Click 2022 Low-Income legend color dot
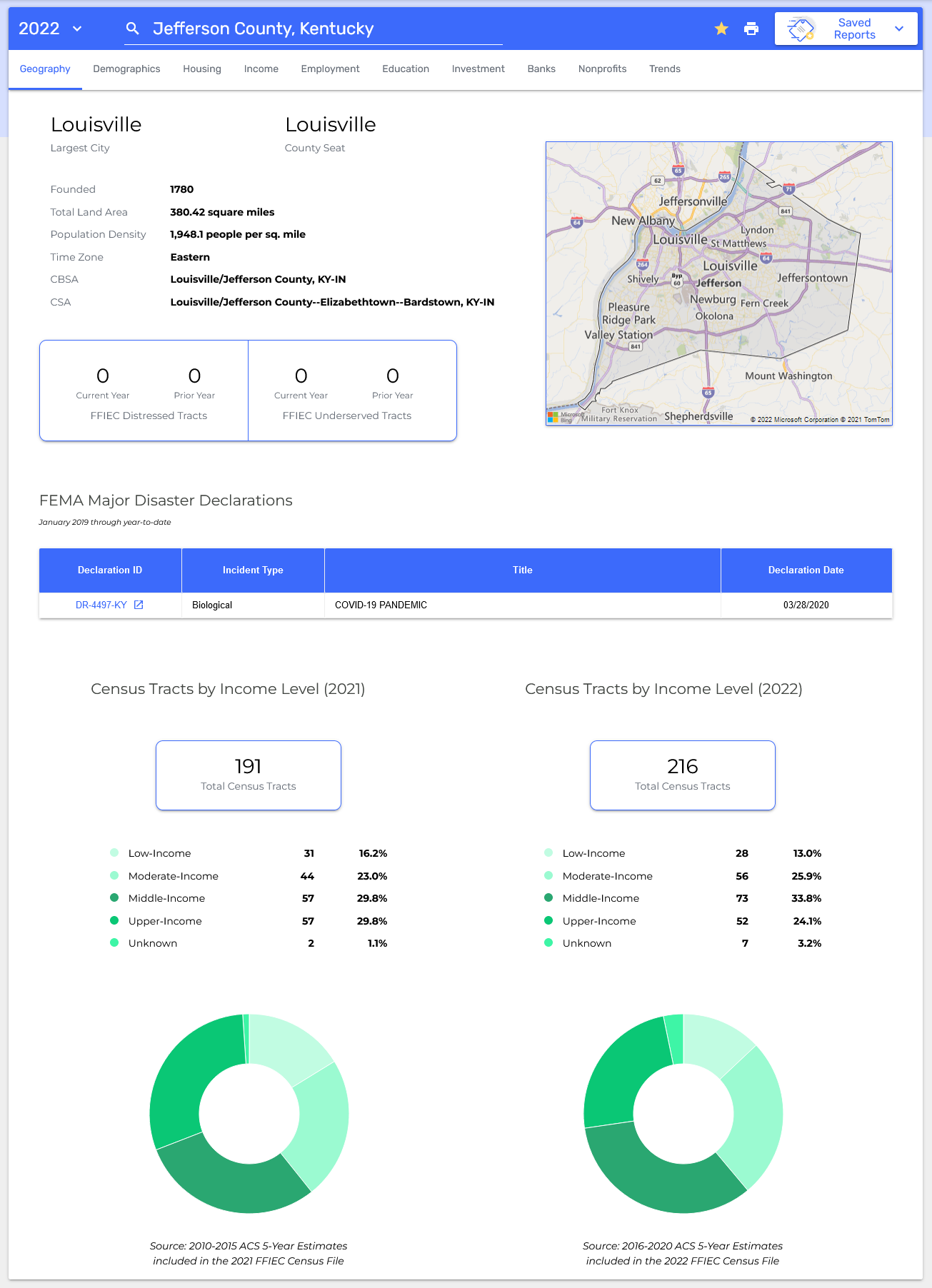Viewport: 932px width, 1288px height. tap(548, 852)
